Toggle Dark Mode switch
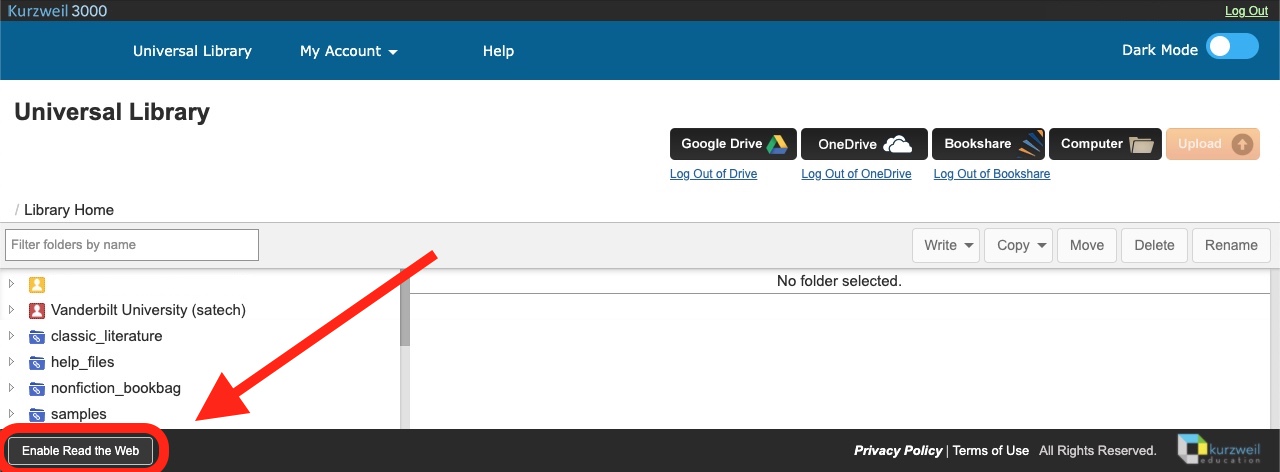Image resolution: width=1280 pixels, height=472 pixels. click(1231, 48)
